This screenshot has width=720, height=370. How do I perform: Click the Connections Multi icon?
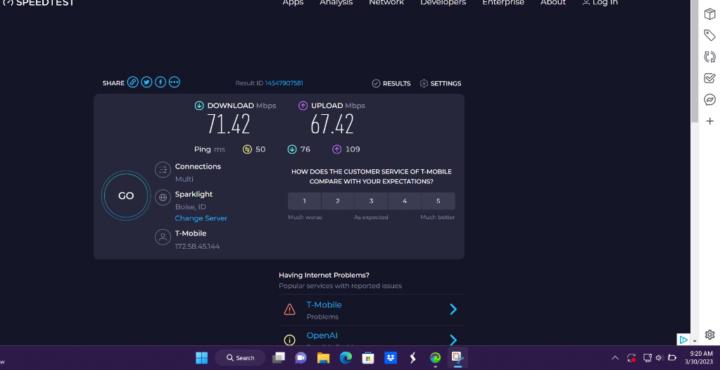pos(163,170)
